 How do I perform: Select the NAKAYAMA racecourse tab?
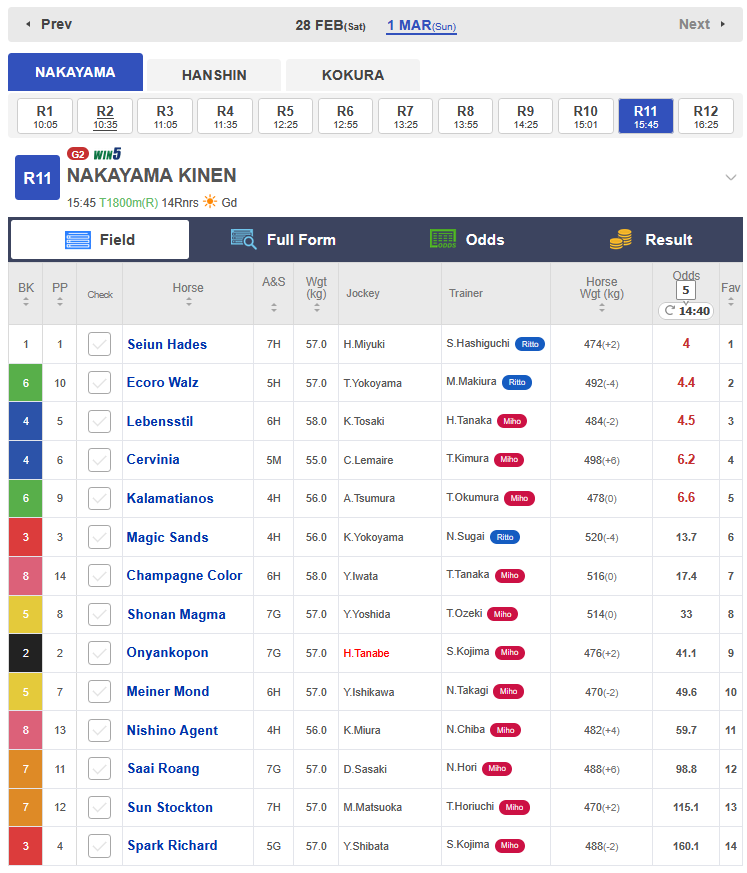75,72
